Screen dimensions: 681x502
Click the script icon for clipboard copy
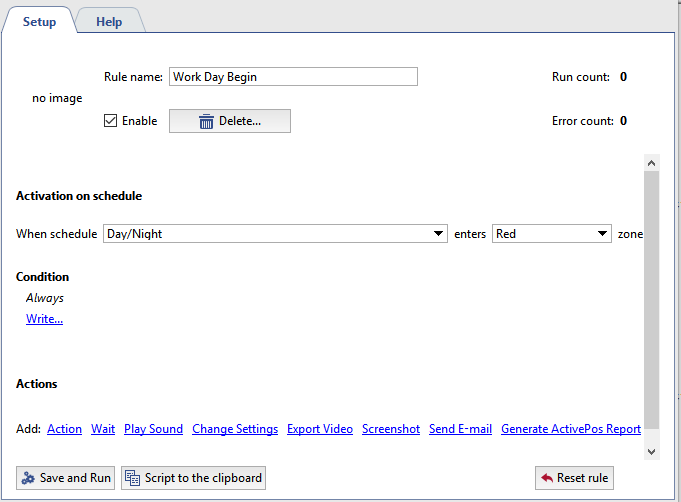(133, 478)
